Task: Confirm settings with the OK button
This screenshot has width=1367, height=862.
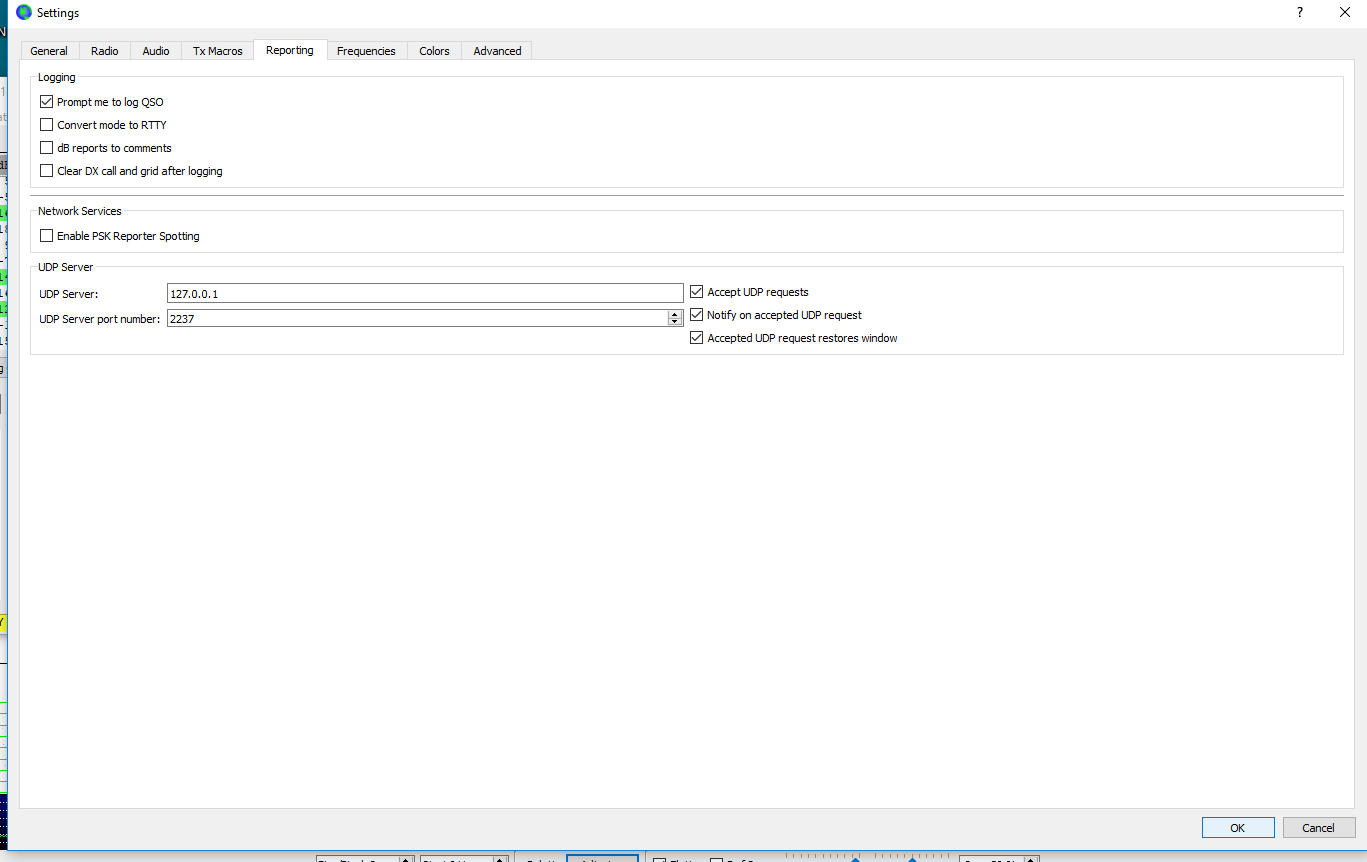Action: click(1238, 828)
